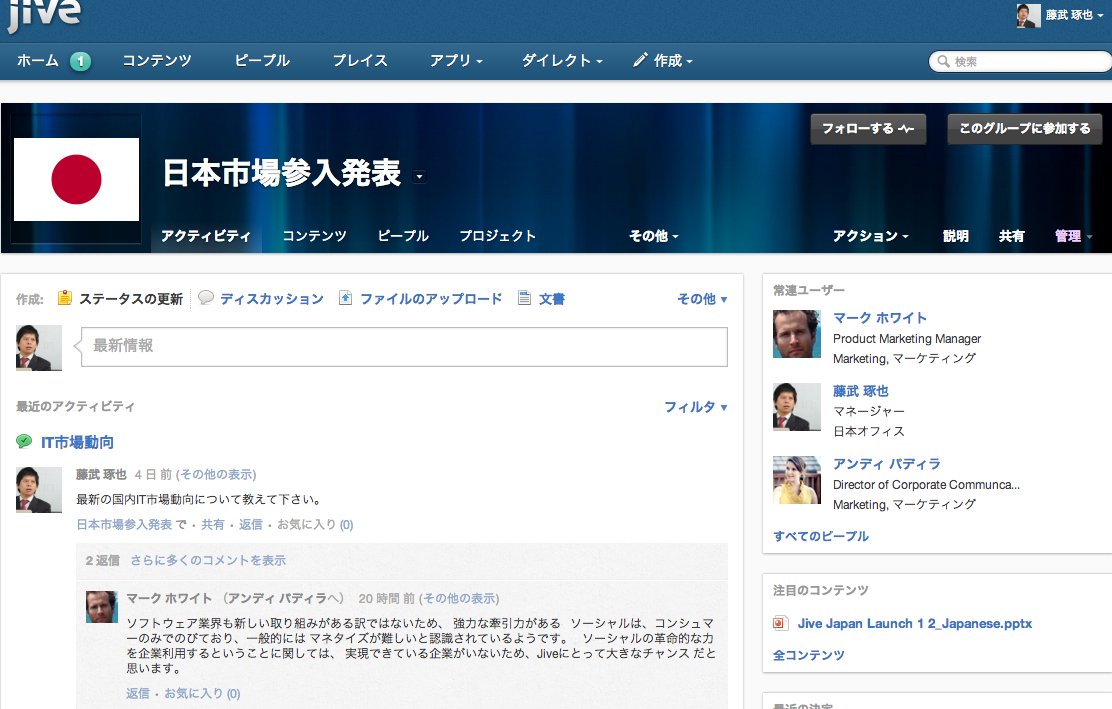Click さらに多くのコメントを表示
This screenshot has width=1112, height=709.
point(208,560)
